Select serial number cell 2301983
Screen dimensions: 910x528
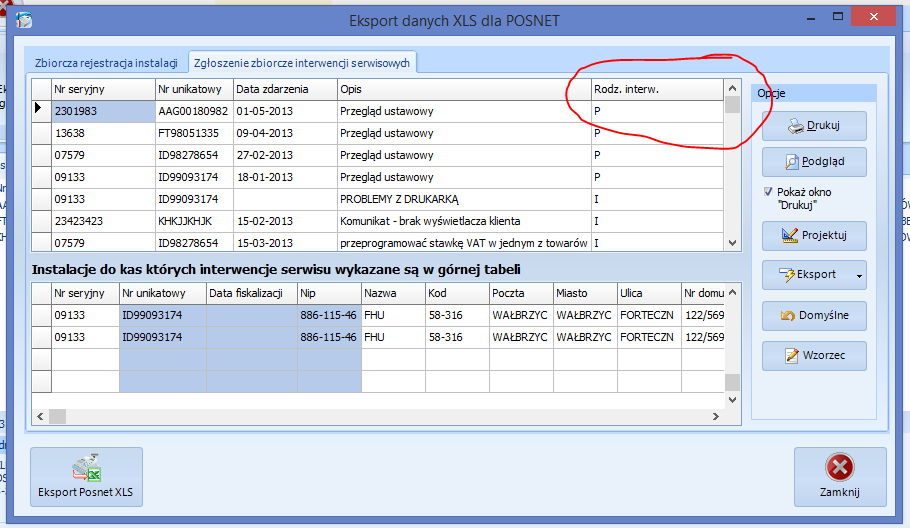[103, 111]
